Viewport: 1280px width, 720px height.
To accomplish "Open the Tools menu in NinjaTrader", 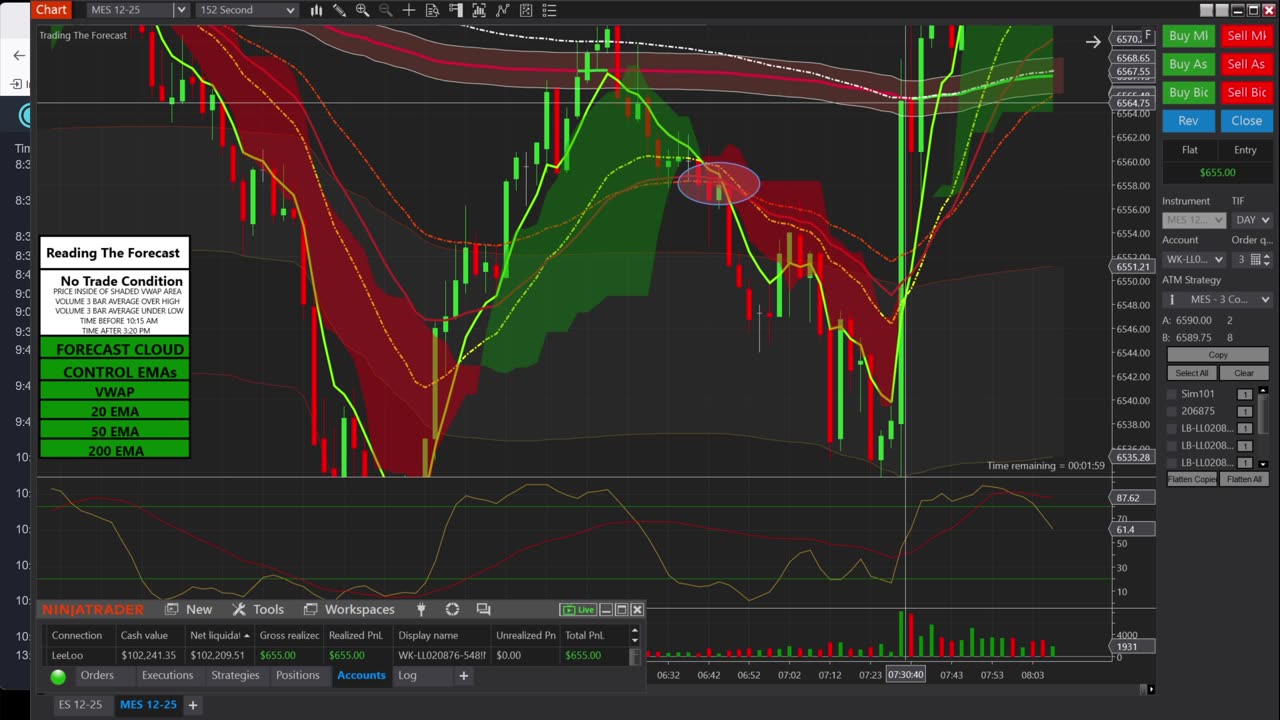I will (258, 609).
